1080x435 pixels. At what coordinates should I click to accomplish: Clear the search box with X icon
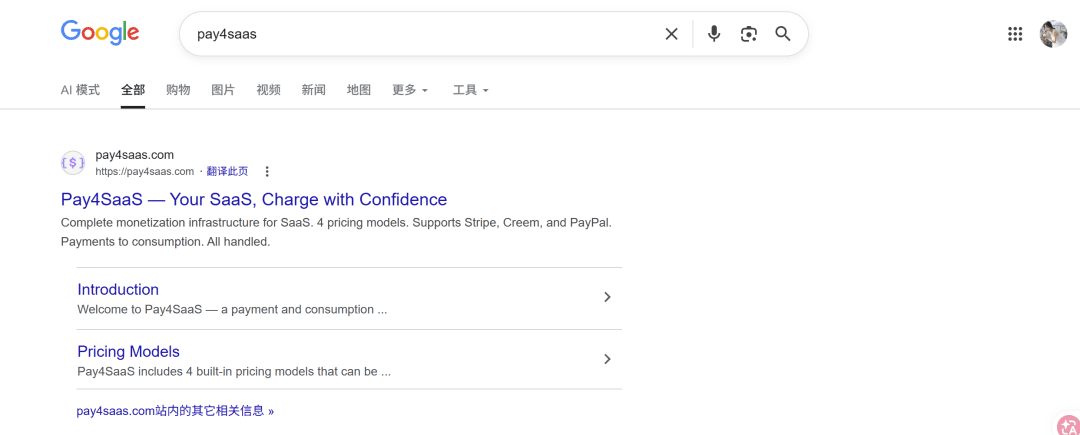pos(671,34)
